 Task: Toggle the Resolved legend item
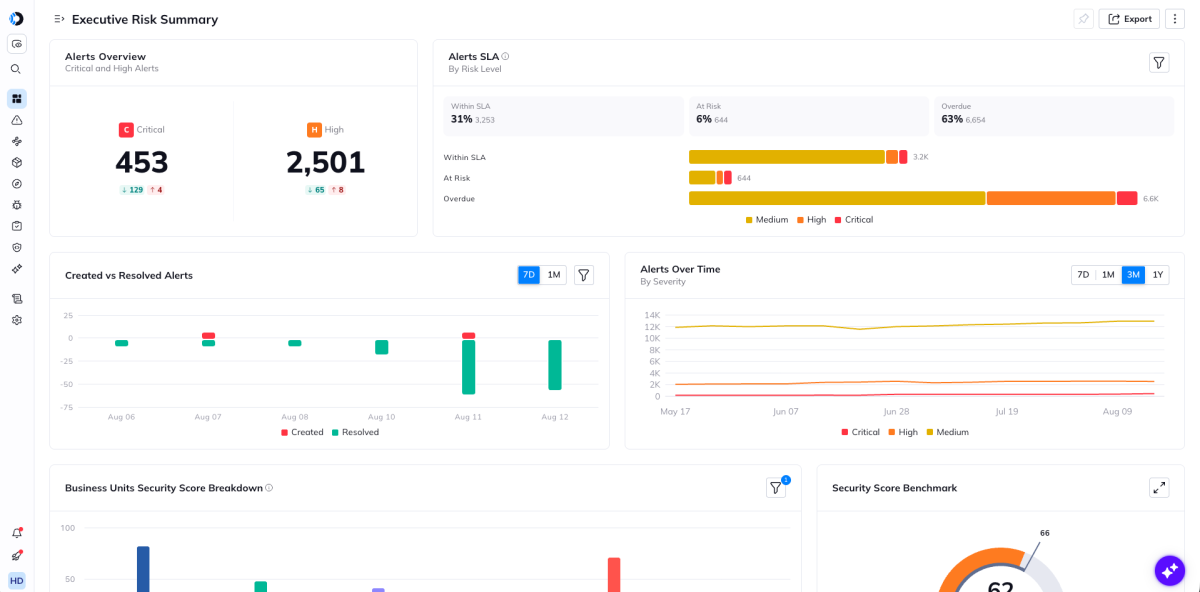pos(355,432)
